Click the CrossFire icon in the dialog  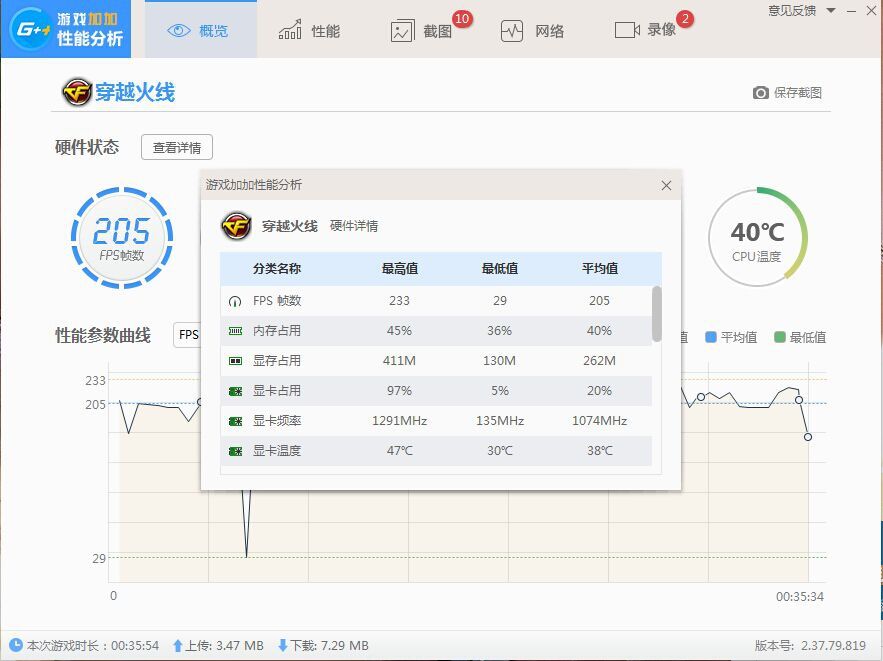[236, 226]
